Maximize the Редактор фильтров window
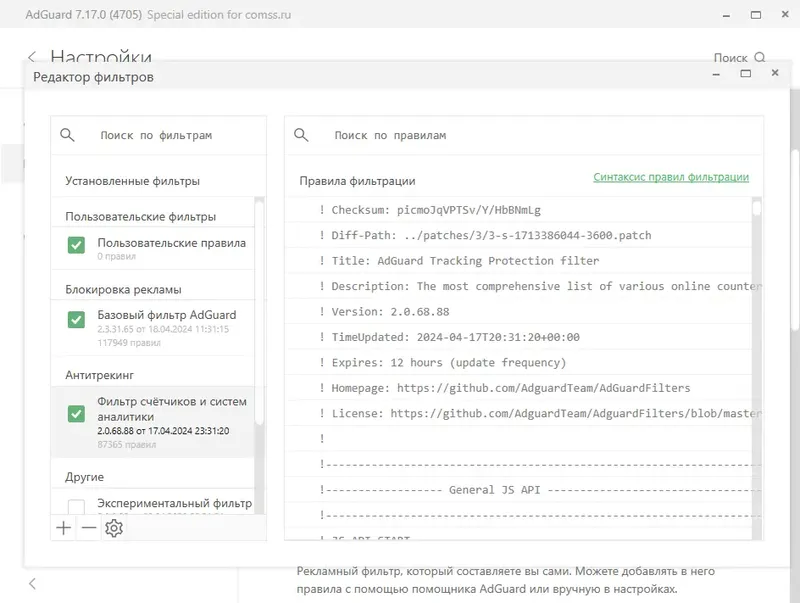Viewport: 800px width, 603px height. click(x=745, y=73)
